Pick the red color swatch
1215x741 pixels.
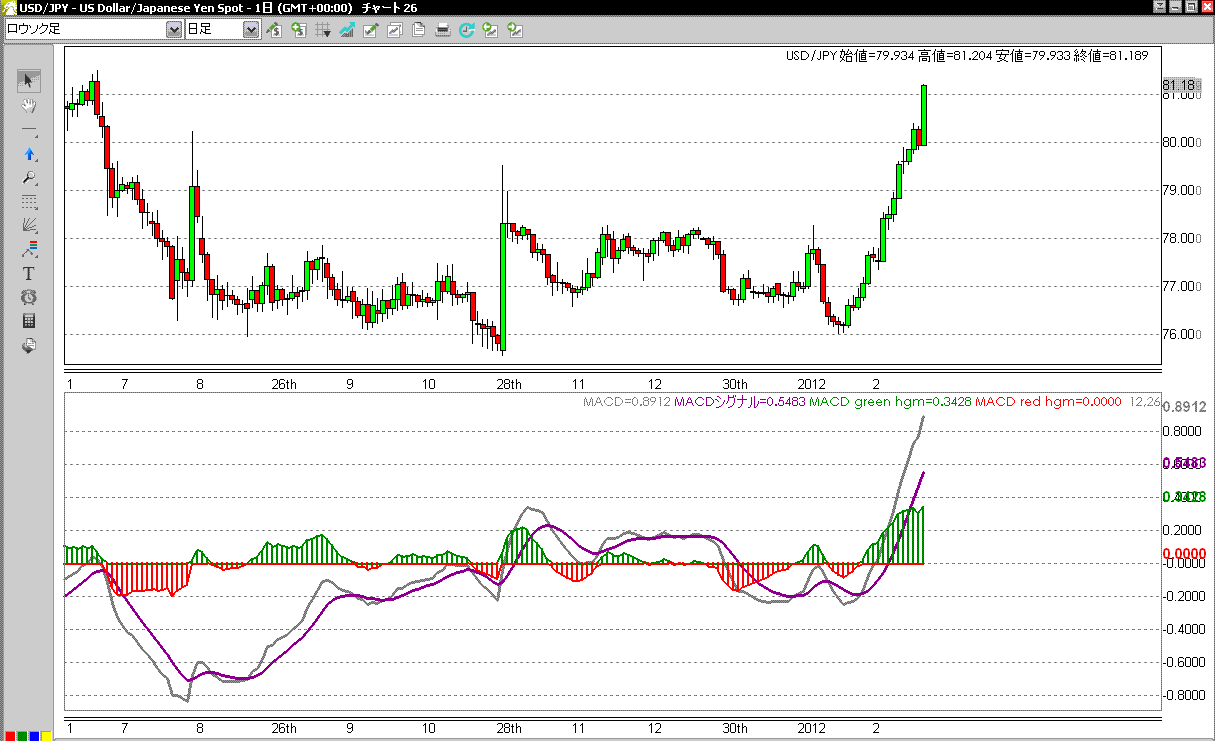(x=8, y=736)
